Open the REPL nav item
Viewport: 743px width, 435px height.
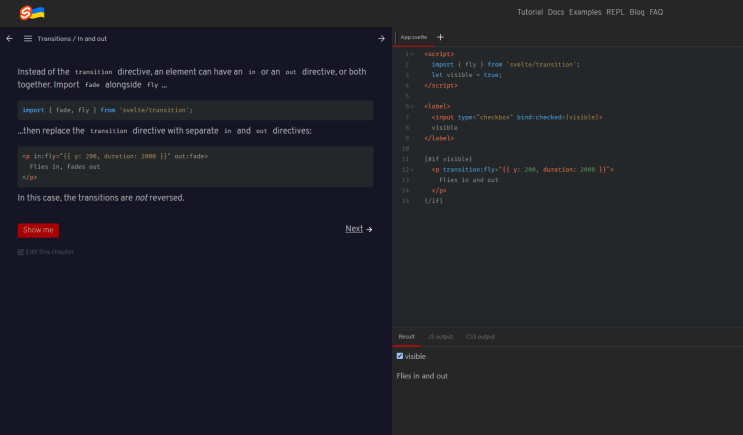pos(615,12)
